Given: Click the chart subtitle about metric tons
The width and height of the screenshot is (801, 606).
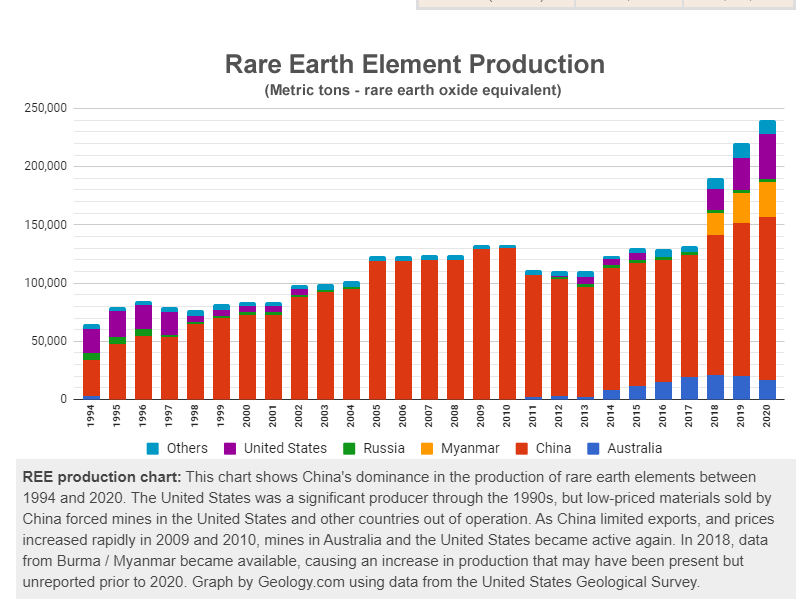Looking at the screenshot, I should tap(413, 90).
